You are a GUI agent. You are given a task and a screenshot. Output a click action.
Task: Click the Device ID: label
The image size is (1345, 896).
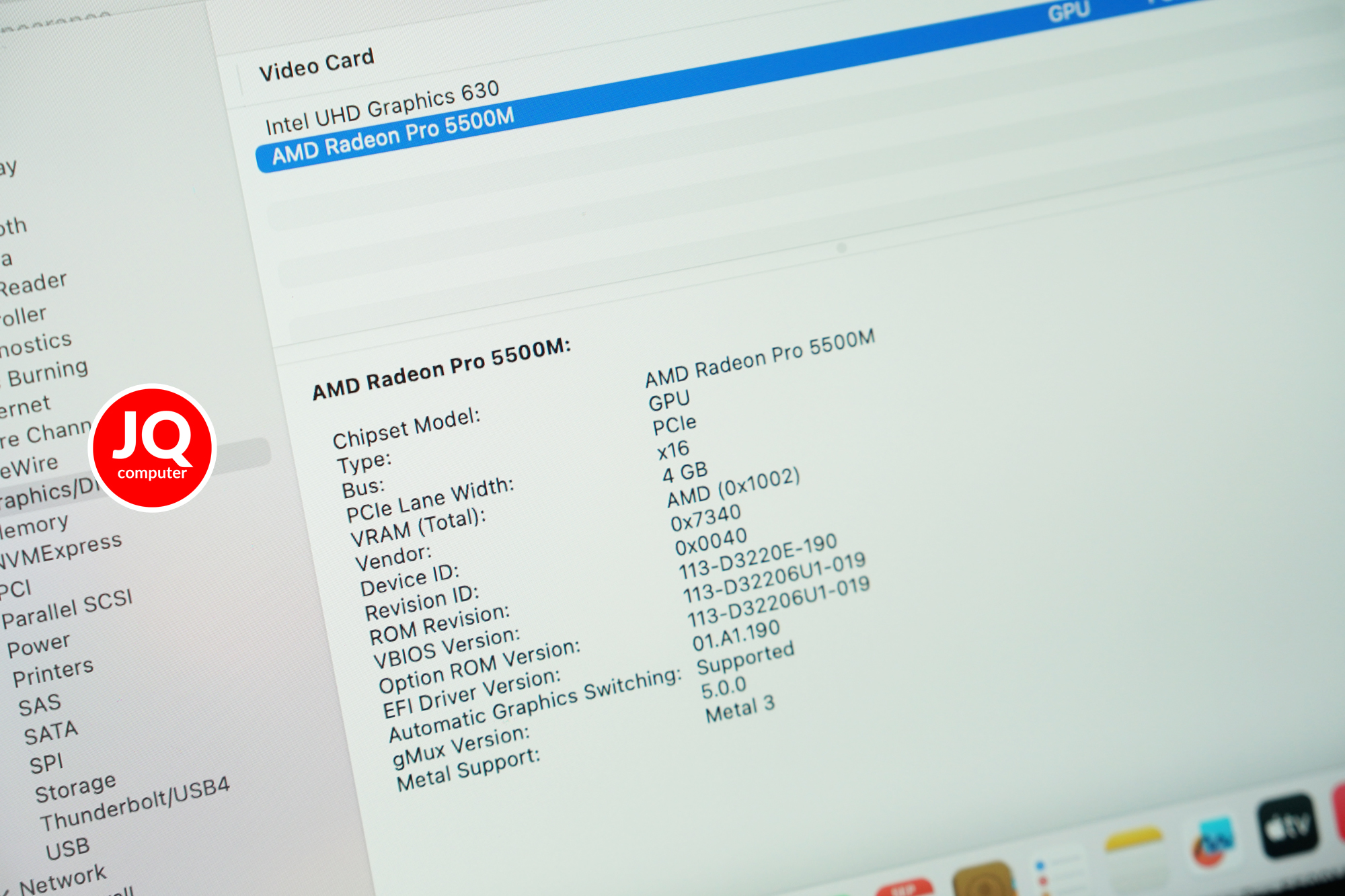410,580
